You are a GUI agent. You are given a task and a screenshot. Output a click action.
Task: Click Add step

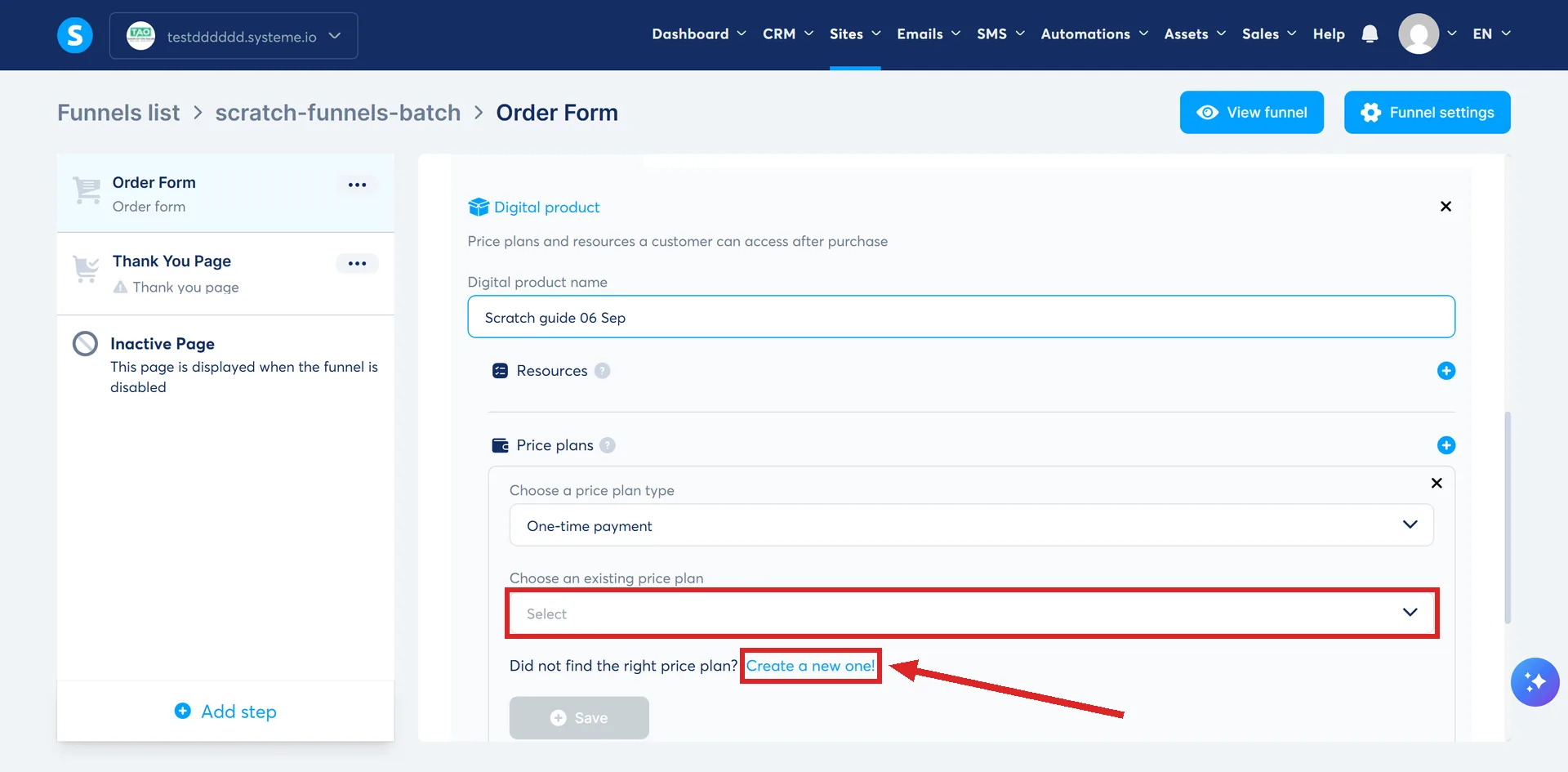tap(225, 712)
